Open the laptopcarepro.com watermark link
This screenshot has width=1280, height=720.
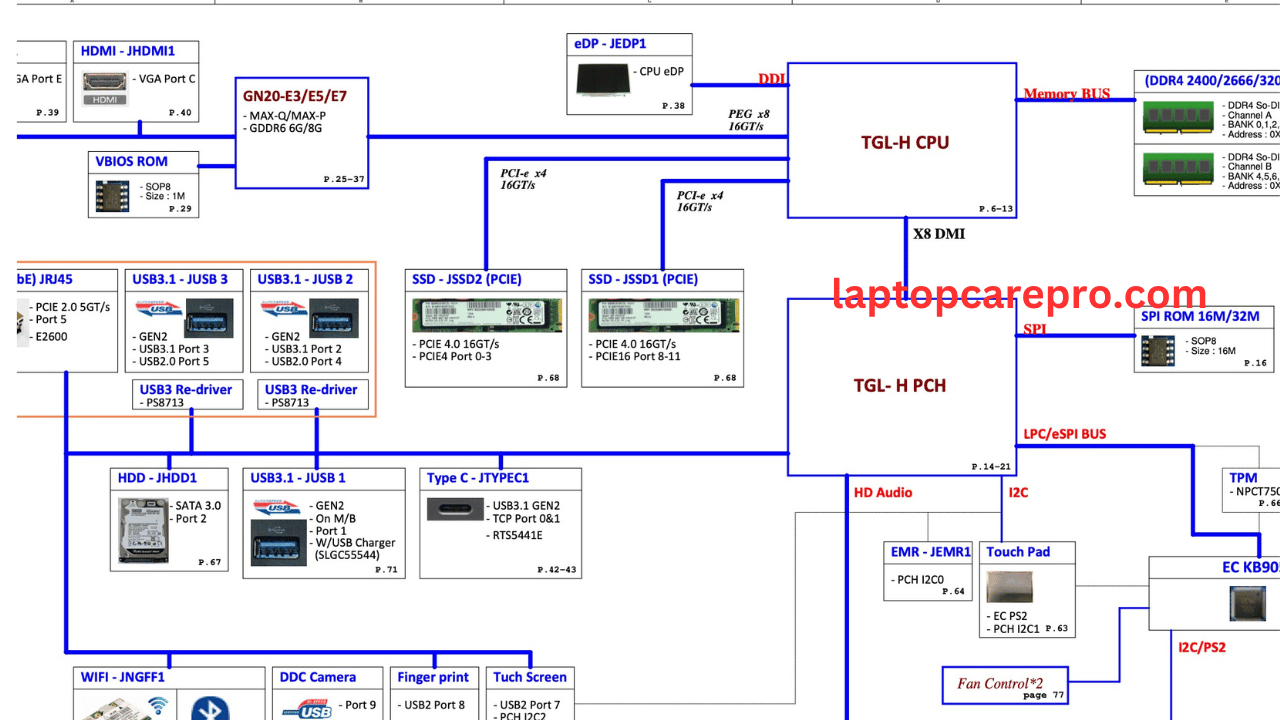tap(1020, 295)
